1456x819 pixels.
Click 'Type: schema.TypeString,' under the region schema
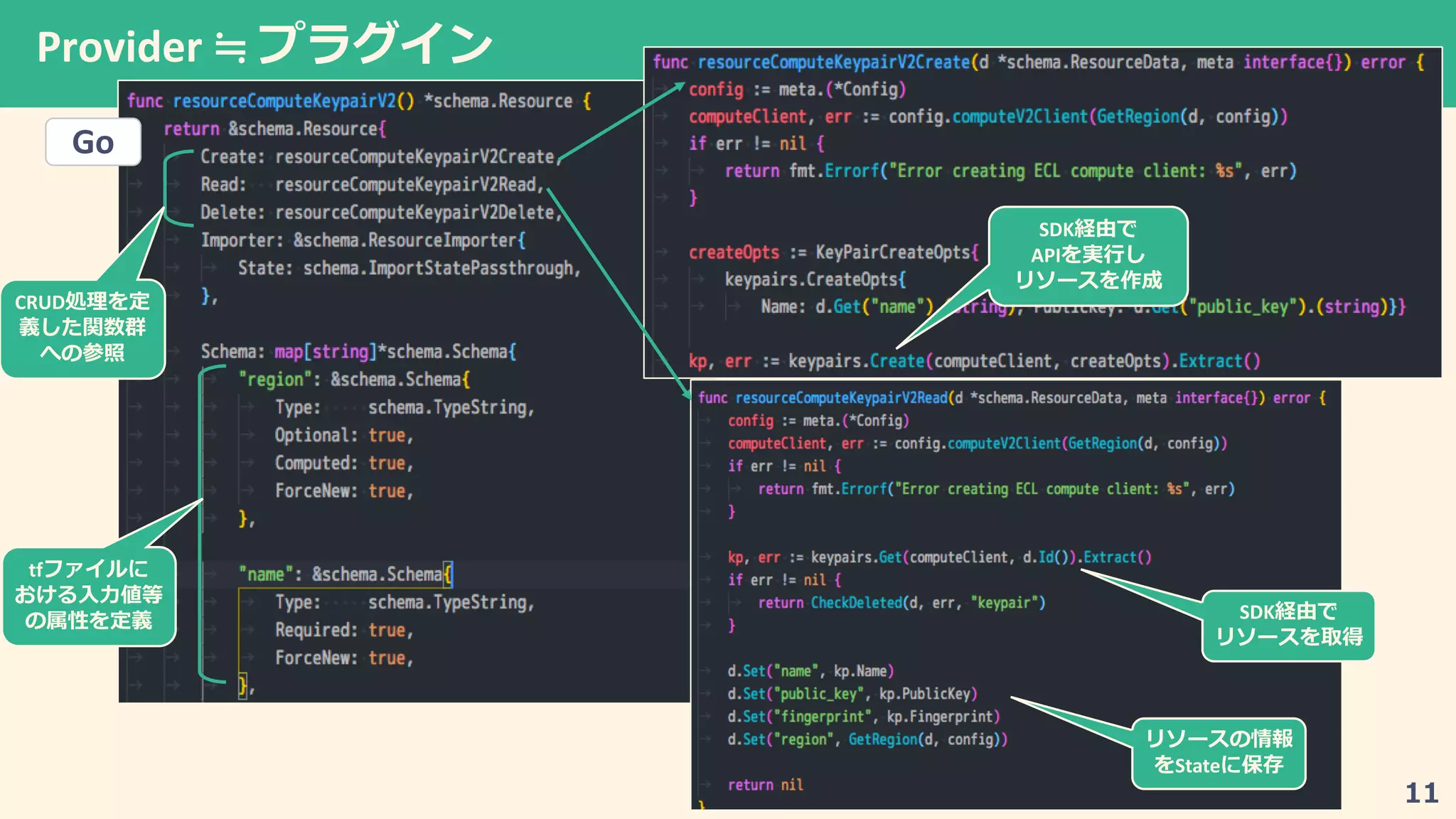tap(405, 407)
